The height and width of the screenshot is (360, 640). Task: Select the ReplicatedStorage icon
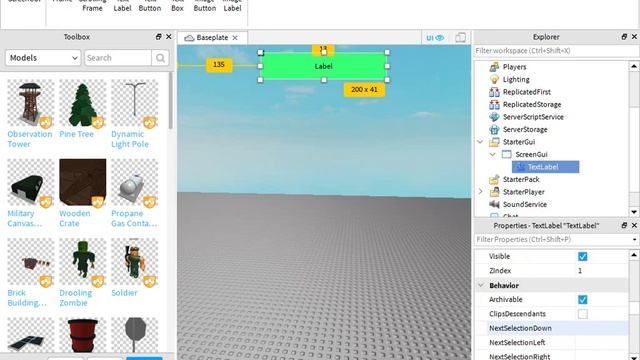494,104
